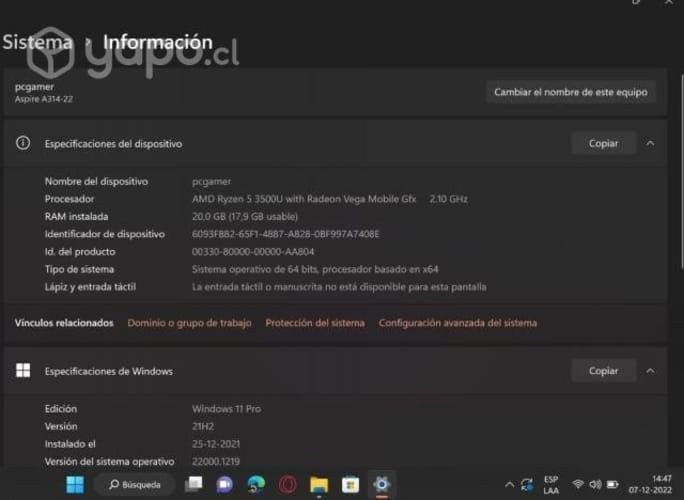Screen dimensions: 684x500
Task: Open Microsoft Edge from the taskbar
Action: (x=256, y=484)
